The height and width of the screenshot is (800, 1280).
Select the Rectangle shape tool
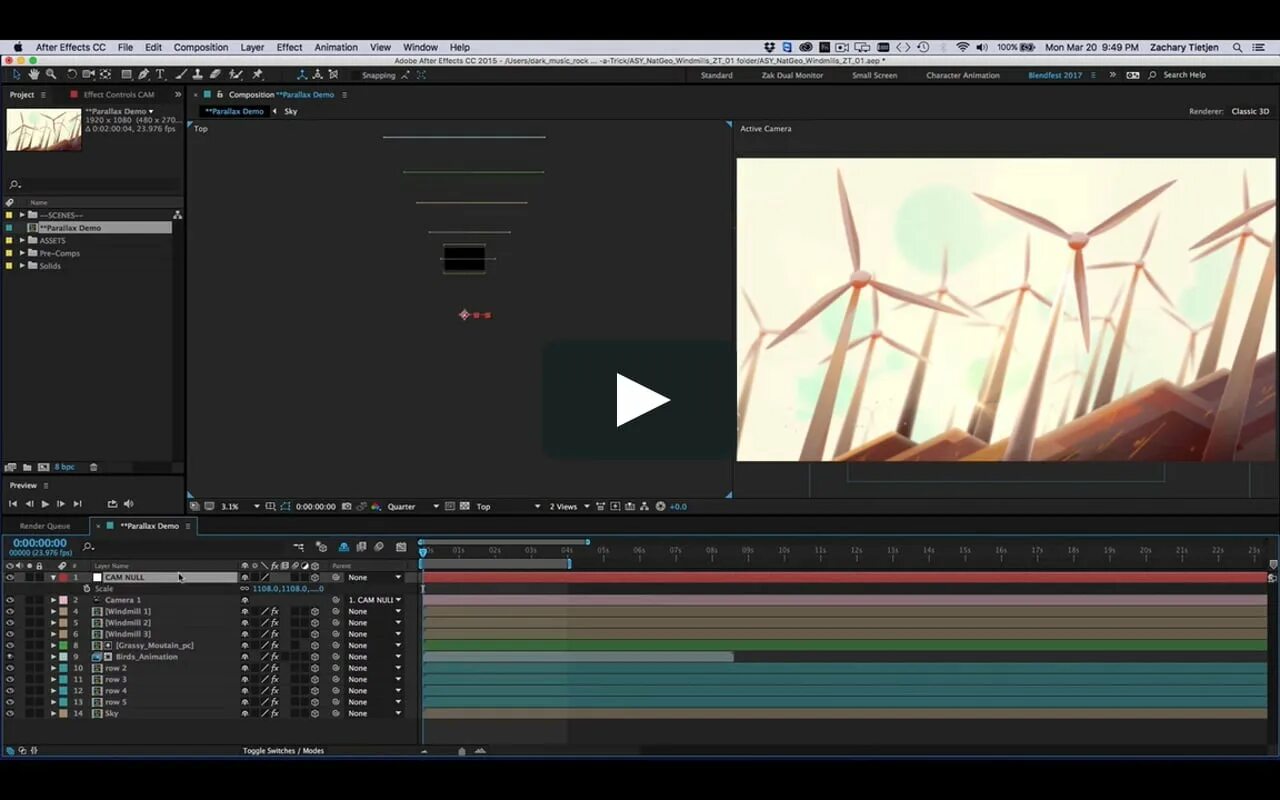(x=127, y=75)
